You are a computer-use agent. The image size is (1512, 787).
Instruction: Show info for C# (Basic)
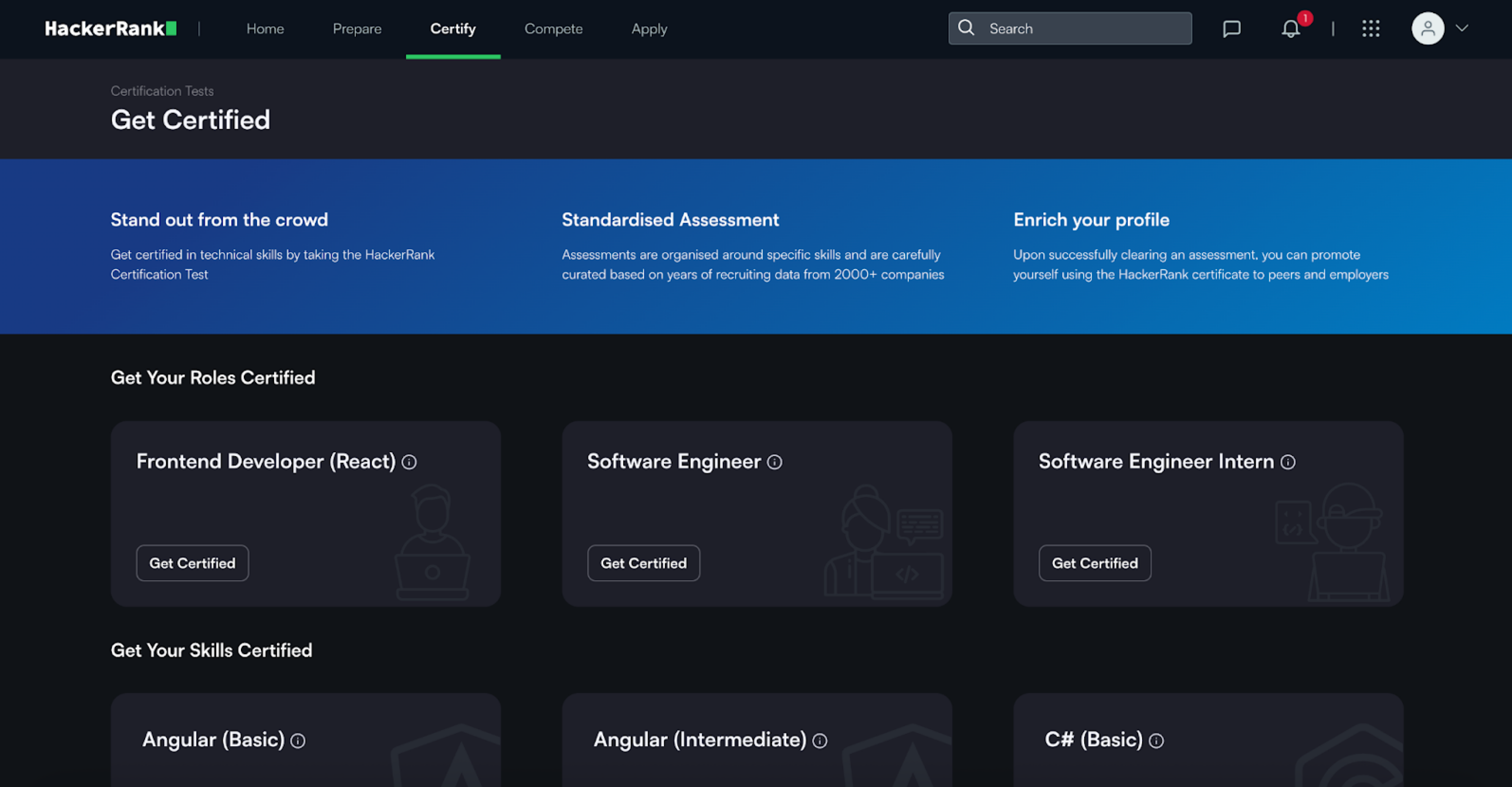click(x=1156, y=741)
